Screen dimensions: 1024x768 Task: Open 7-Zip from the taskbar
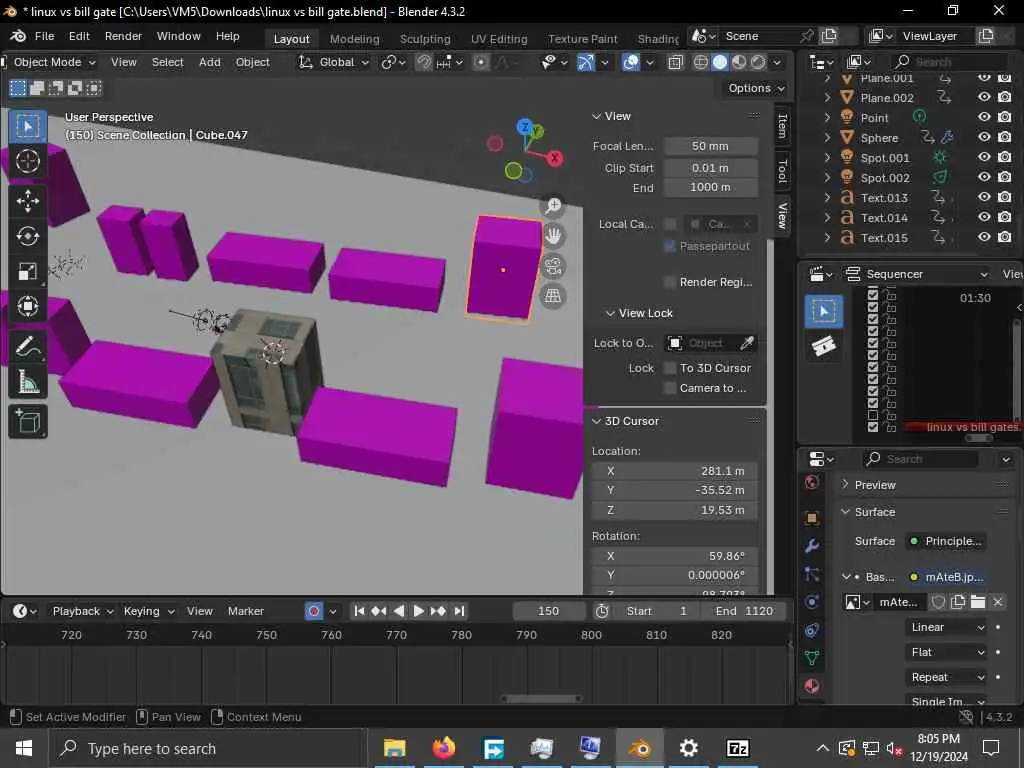click(738, 748)
